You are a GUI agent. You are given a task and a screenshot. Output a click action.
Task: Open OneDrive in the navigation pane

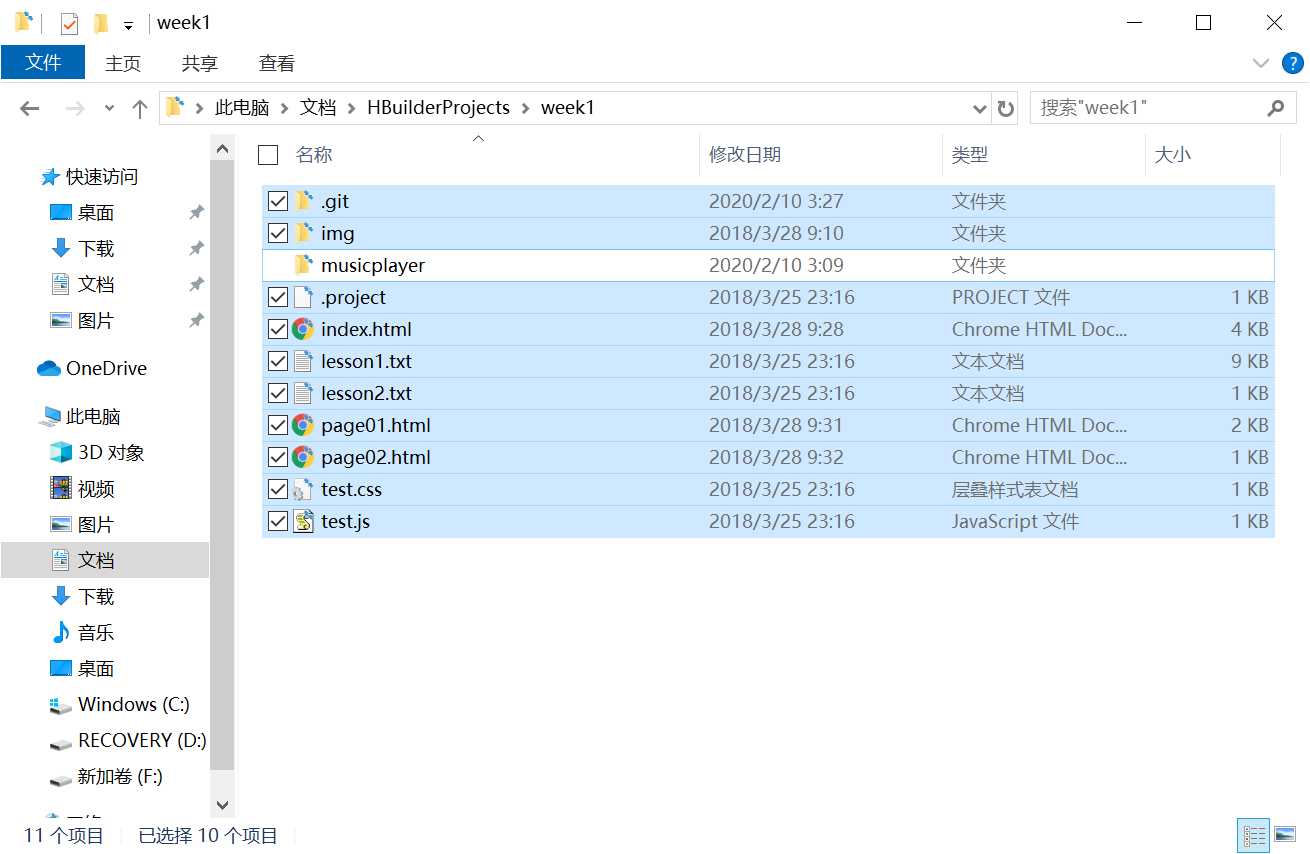pos(106,369)
